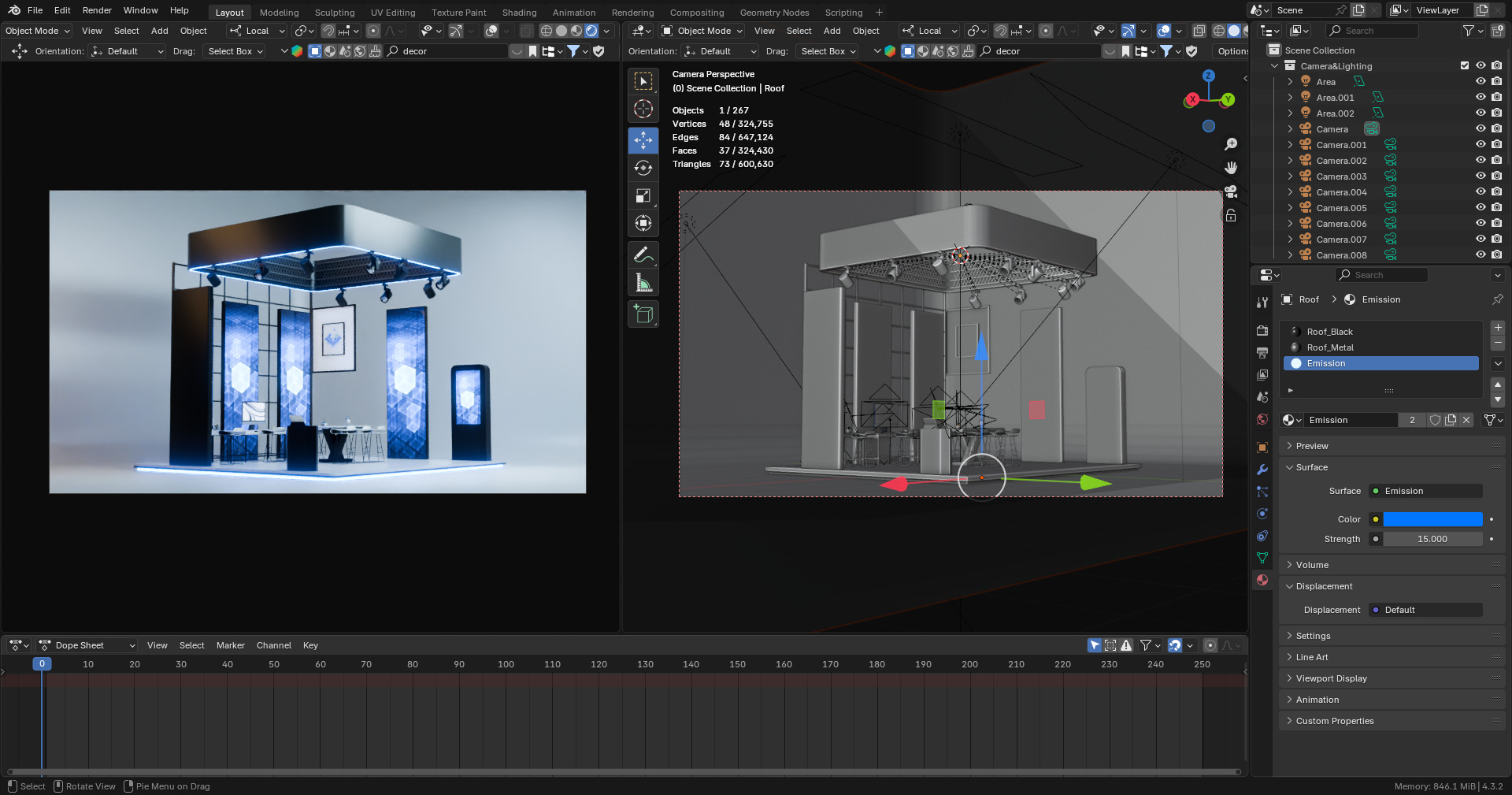Disable Camera.006 in renders

(x=1496, y=224)
